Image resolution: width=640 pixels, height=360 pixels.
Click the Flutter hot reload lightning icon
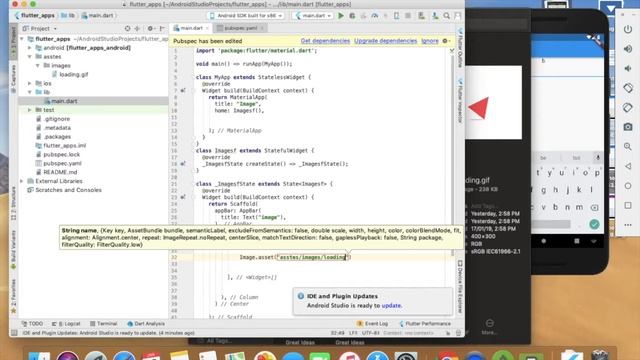click(x=385, y=16)
